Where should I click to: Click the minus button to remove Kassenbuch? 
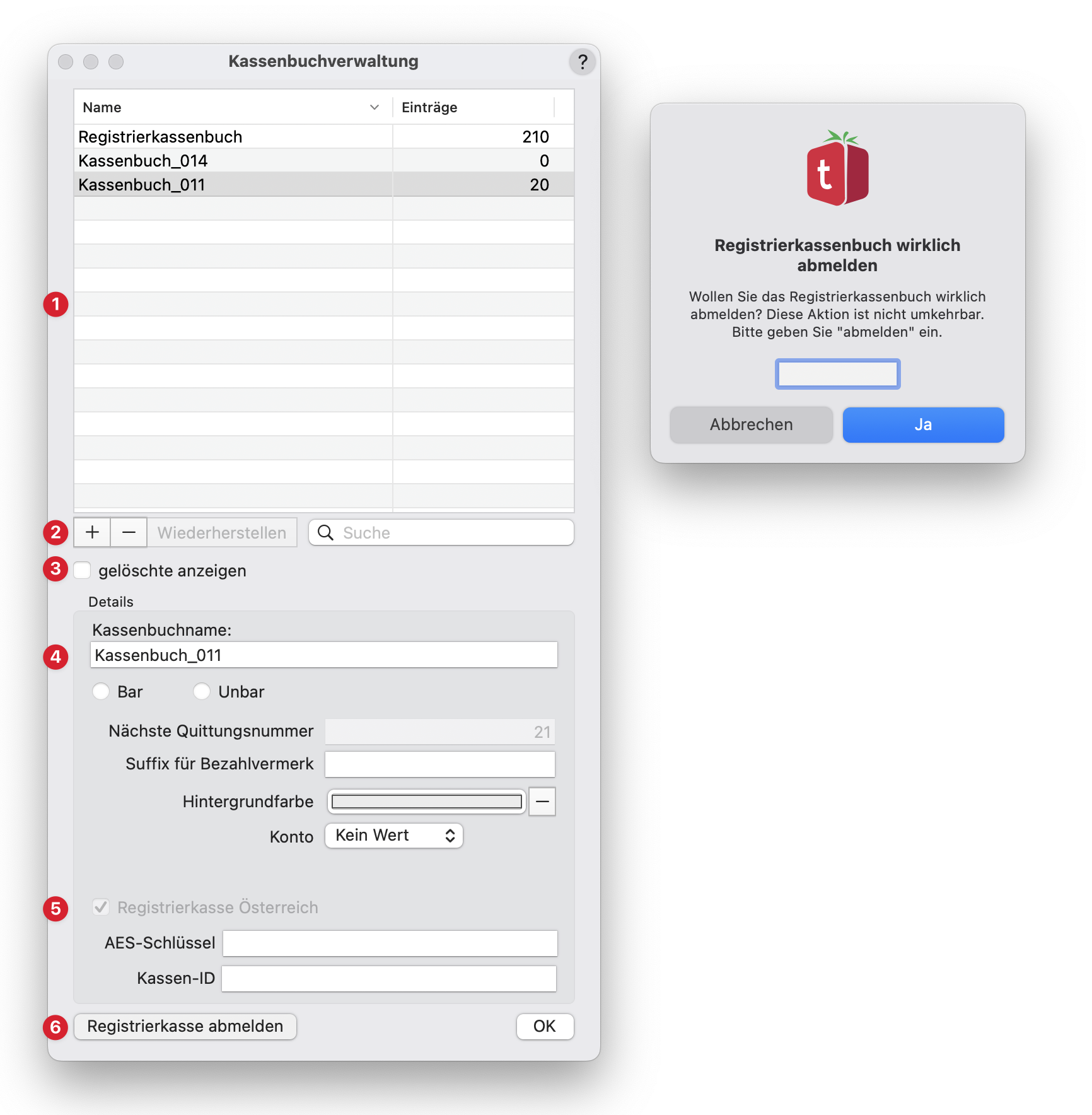pos(129,533)
